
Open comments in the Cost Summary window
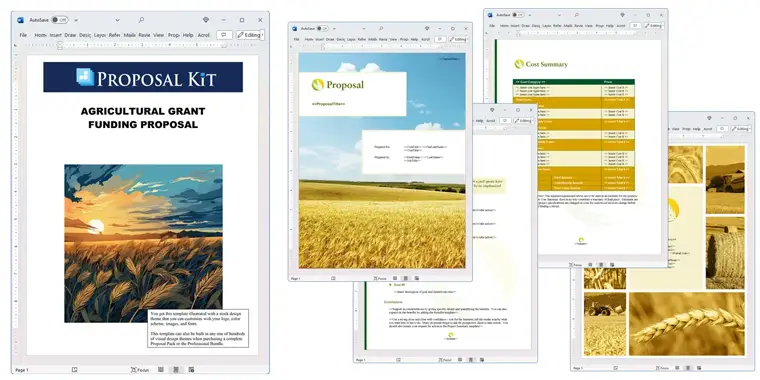(635, 25)
